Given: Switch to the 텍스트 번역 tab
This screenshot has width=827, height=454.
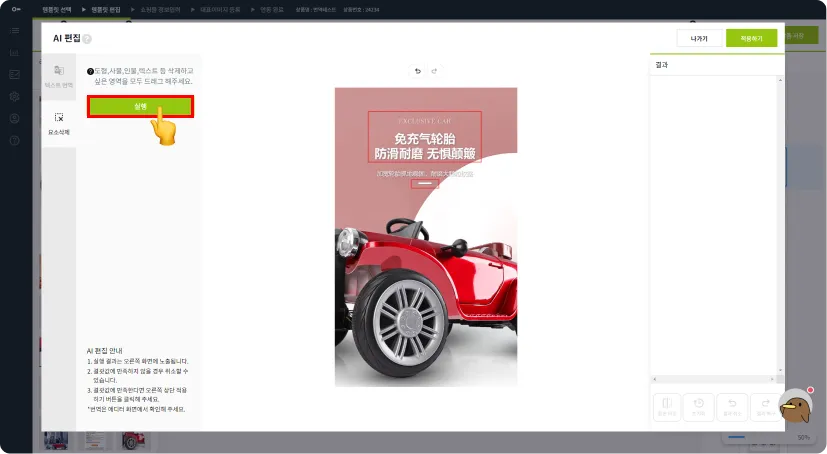Looking at the screenshot, I should 59,77.
